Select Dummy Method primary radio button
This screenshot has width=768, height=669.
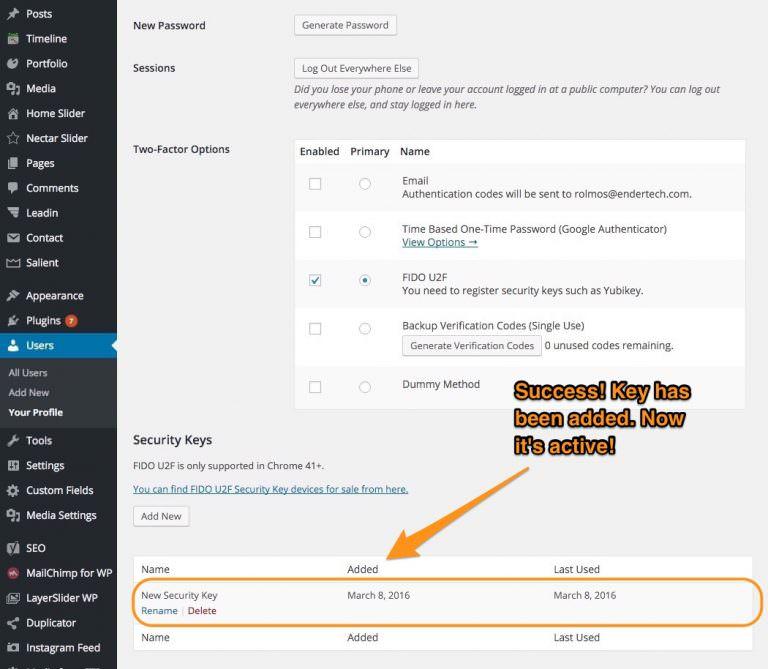point(364,387)
